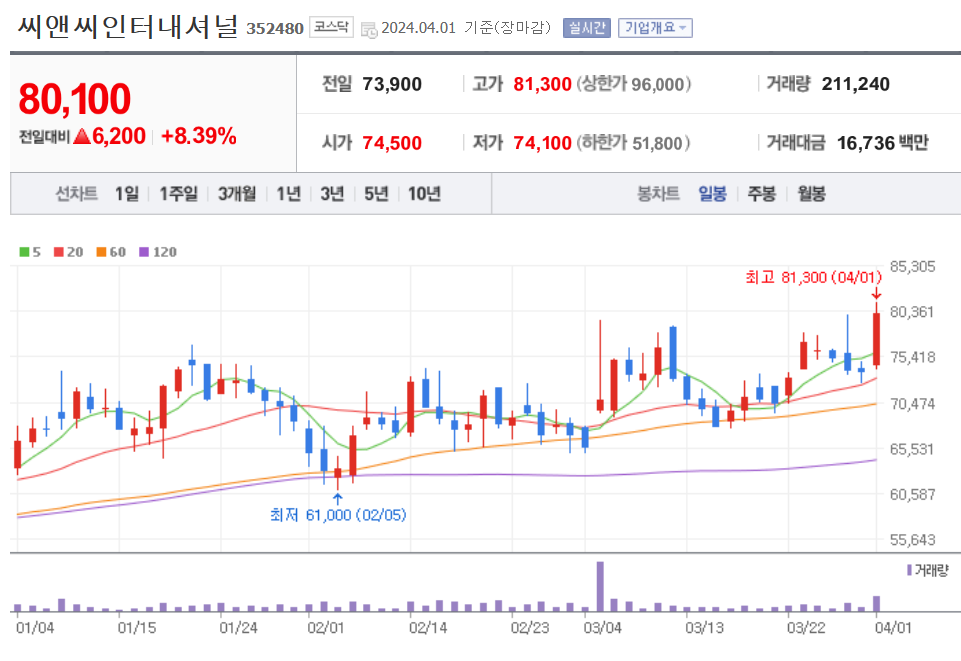Switch to 일봉 candlestick chart
961x661 pixels.
pos(712,194)
